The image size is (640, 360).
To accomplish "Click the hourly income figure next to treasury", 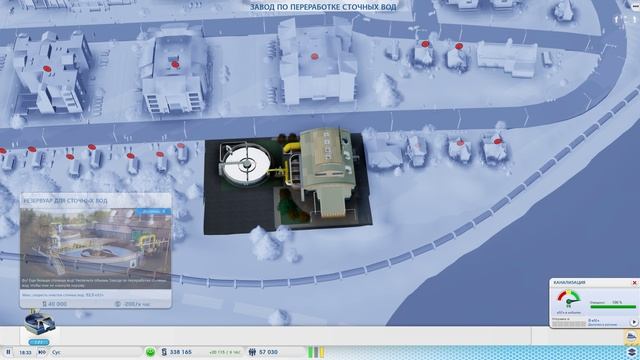I will pyautogui.click(x=225, y=352).
